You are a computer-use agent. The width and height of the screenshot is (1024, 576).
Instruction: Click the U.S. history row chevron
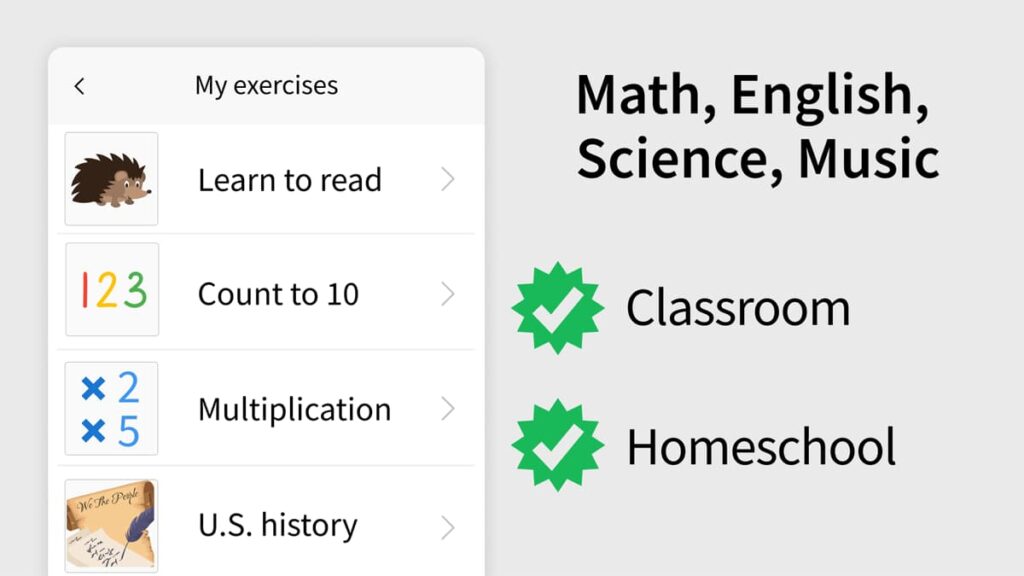coord(448,526)
